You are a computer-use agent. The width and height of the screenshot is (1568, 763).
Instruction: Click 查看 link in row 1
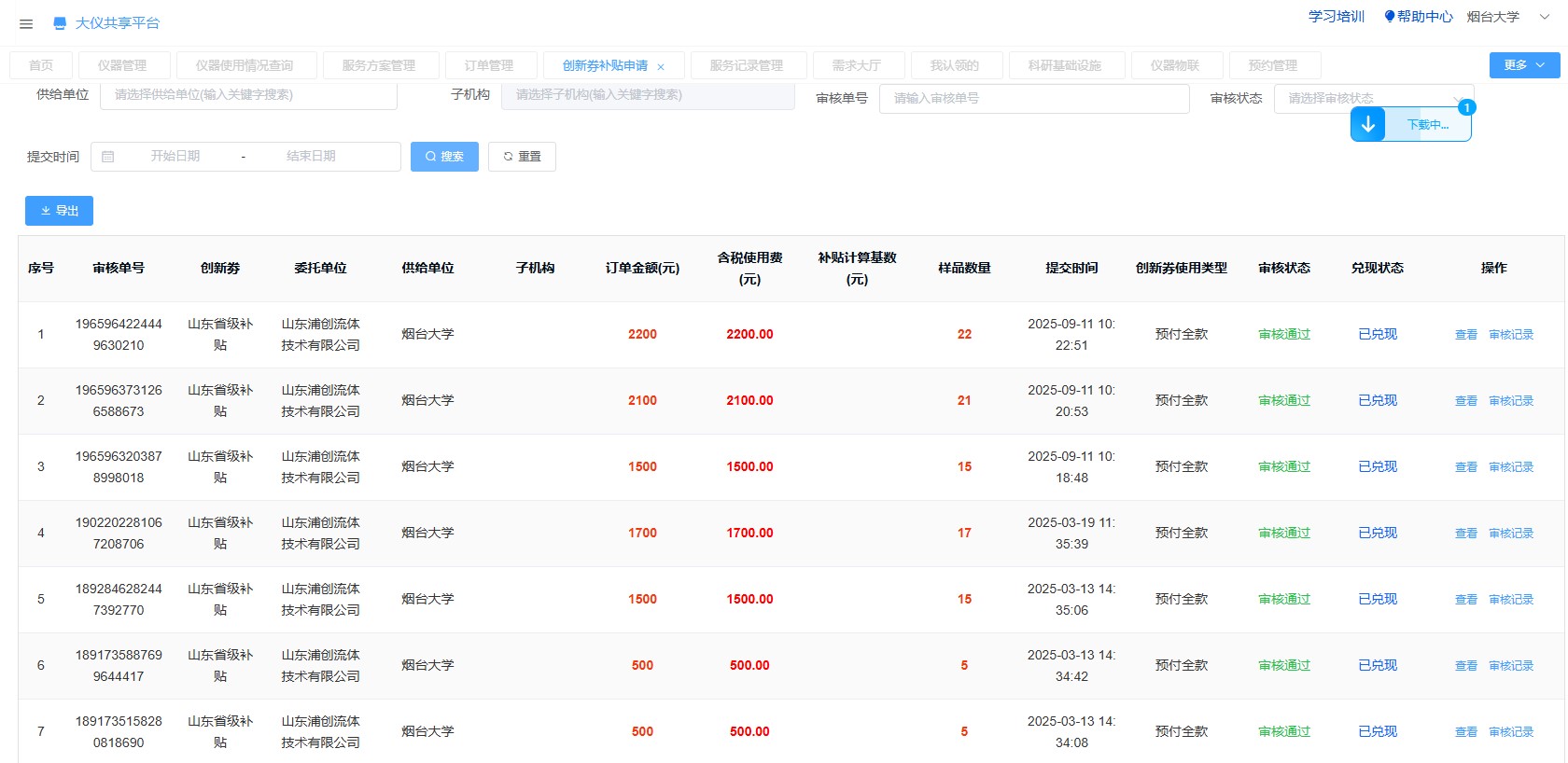[x=1465, y=335]
